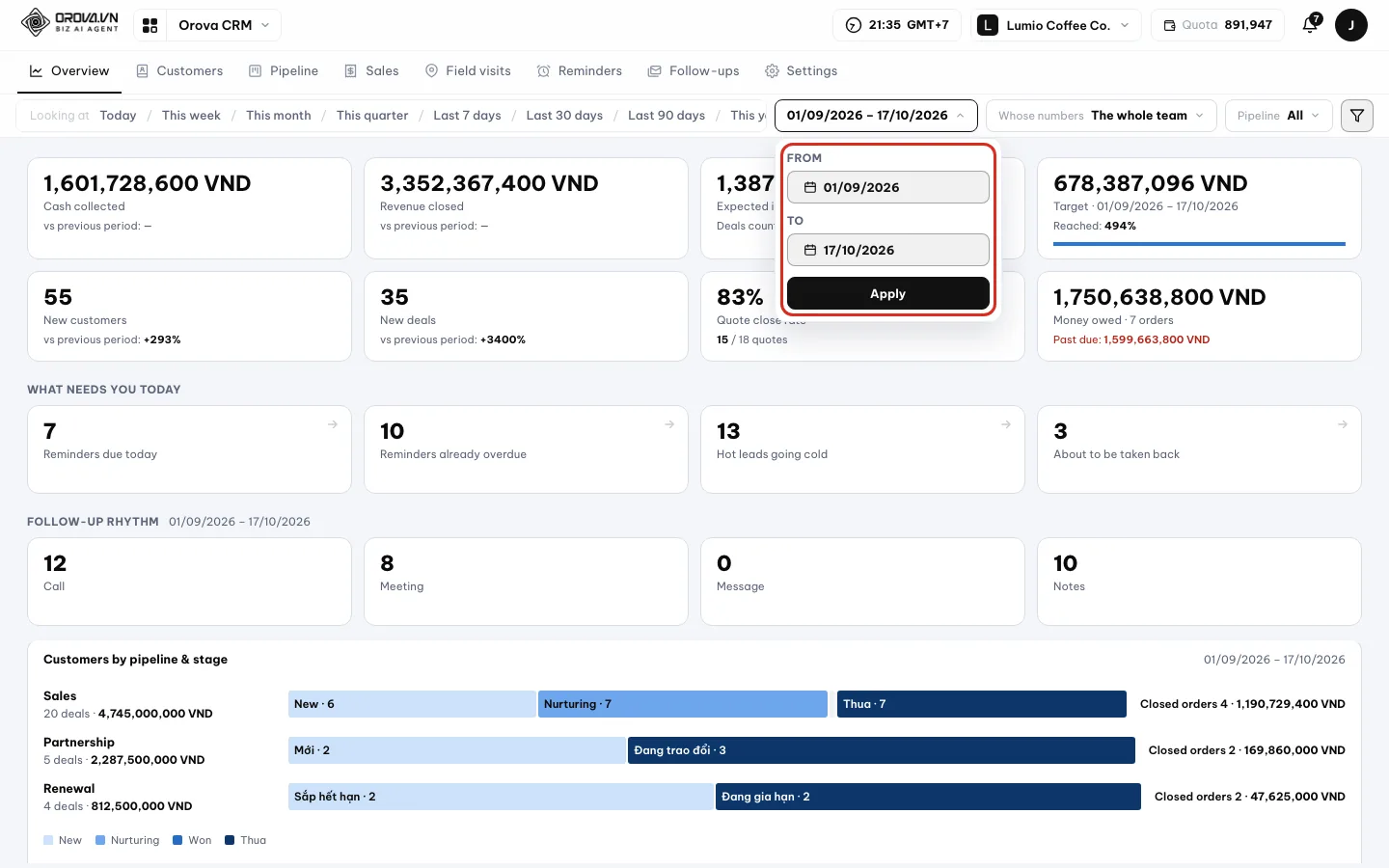Open the Field visits tab

tap(468, 71)
